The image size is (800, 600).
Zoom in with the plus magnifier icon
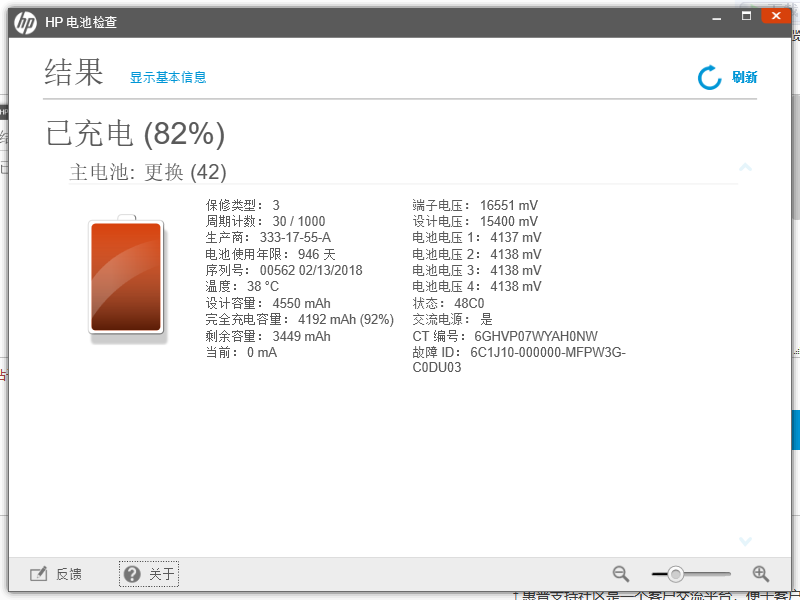[761, 574]
